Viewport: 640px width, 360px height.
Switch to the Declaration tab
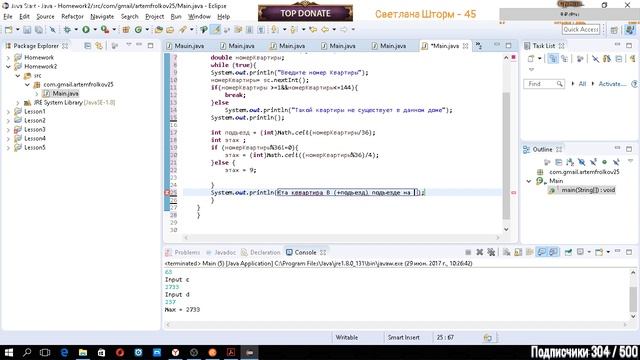261,253
